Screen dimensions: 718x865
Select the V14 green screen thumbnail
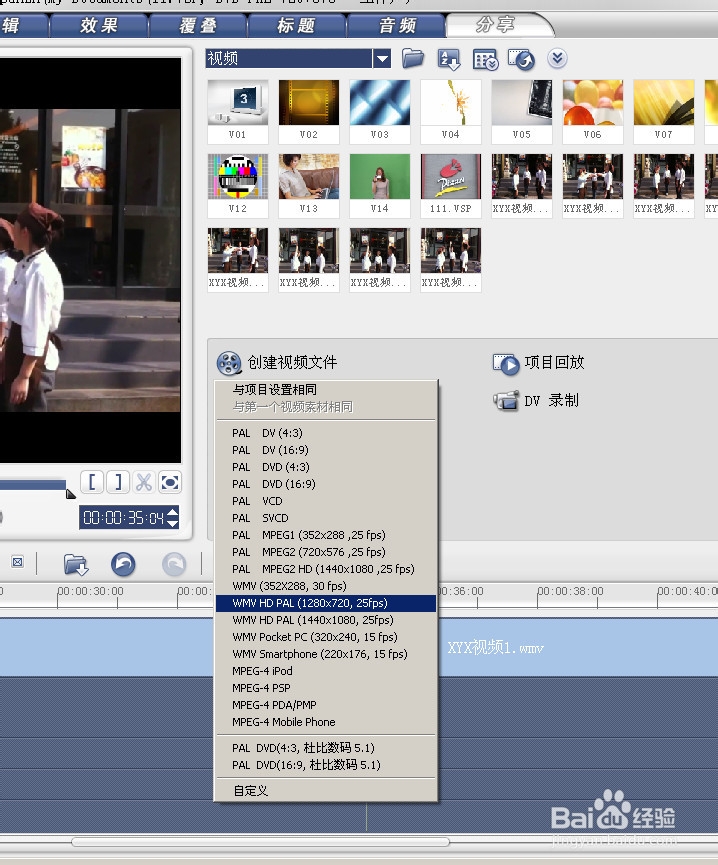point(380,185)
